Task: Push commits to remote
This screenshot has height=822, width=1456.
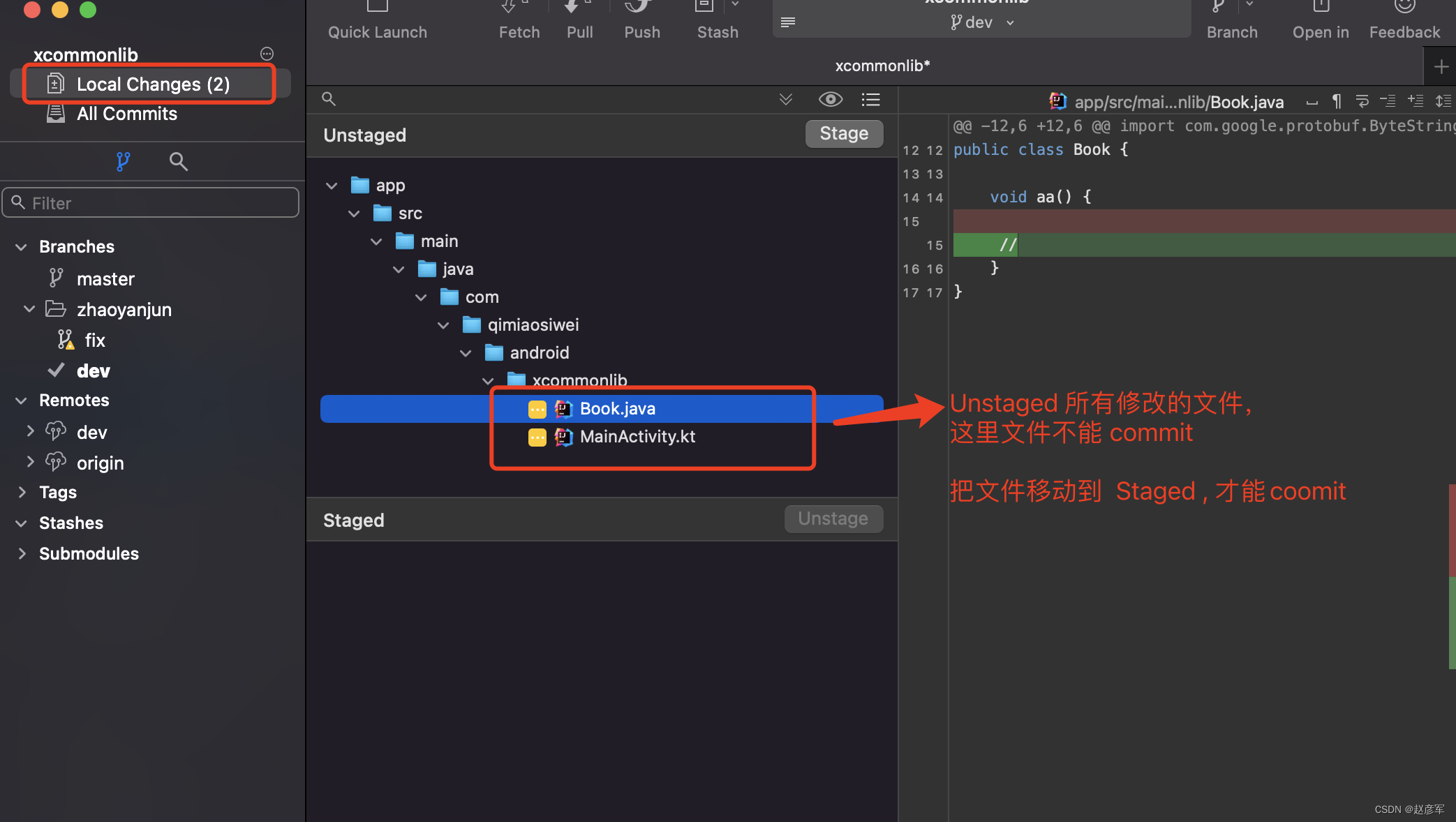Action: (642, 20)
